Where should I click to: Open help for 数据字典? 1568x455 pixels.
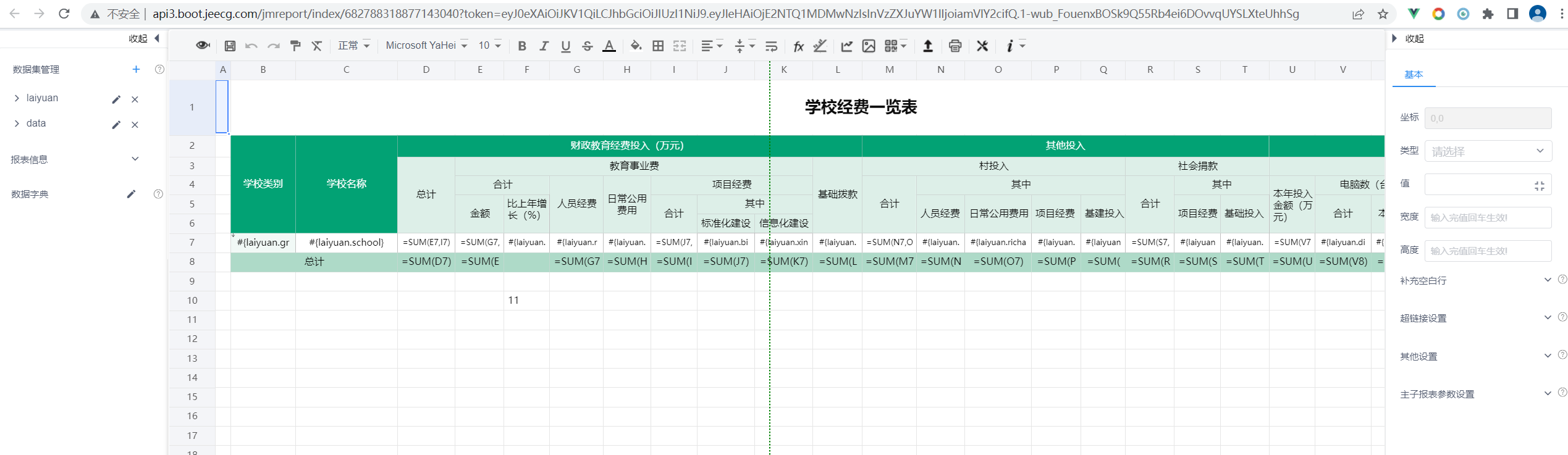[x=158, y=194]
